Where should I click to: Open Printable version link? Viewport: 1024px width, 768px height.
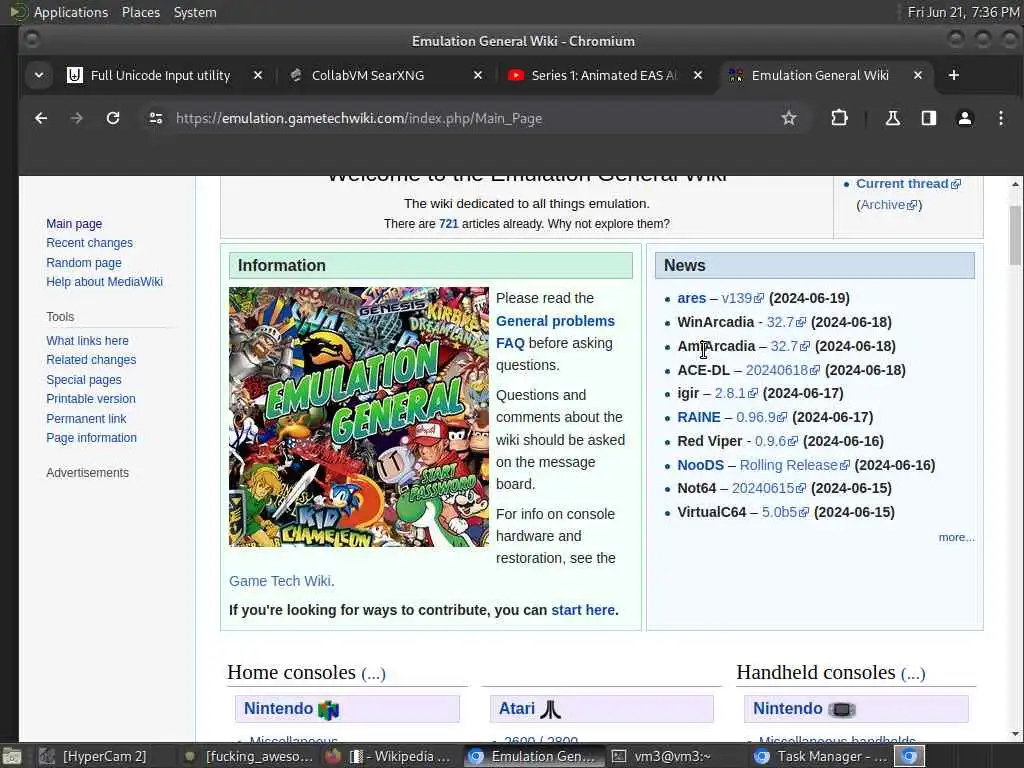[91, 398]
